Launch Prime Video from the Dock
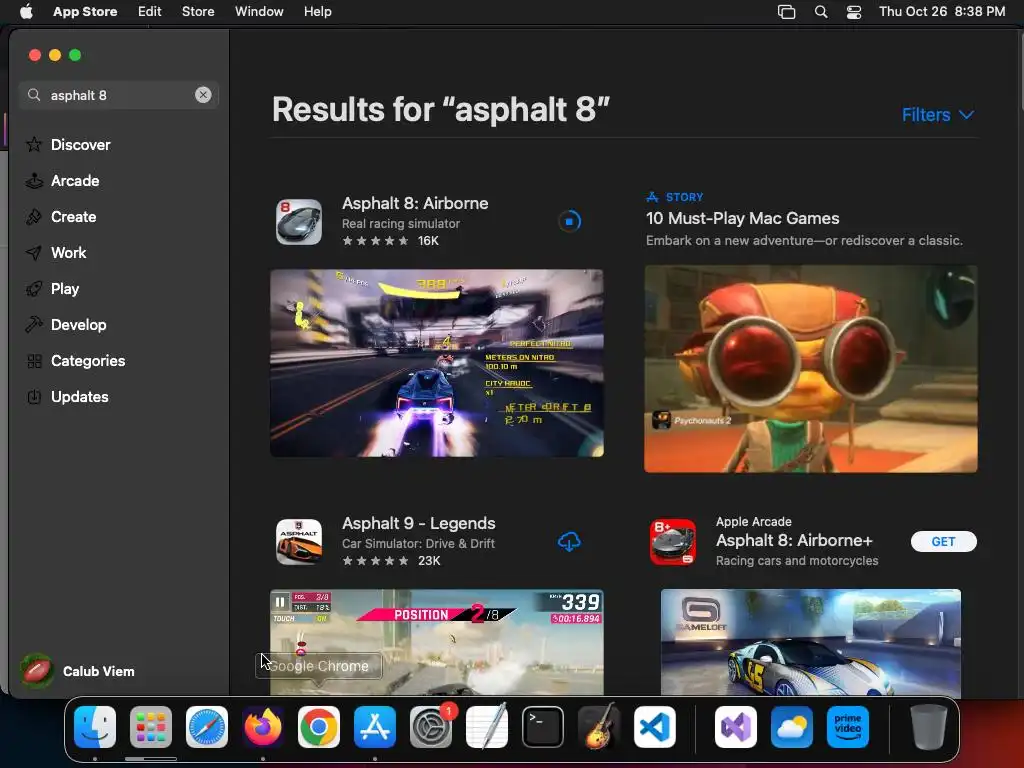 tap(848, 727)
